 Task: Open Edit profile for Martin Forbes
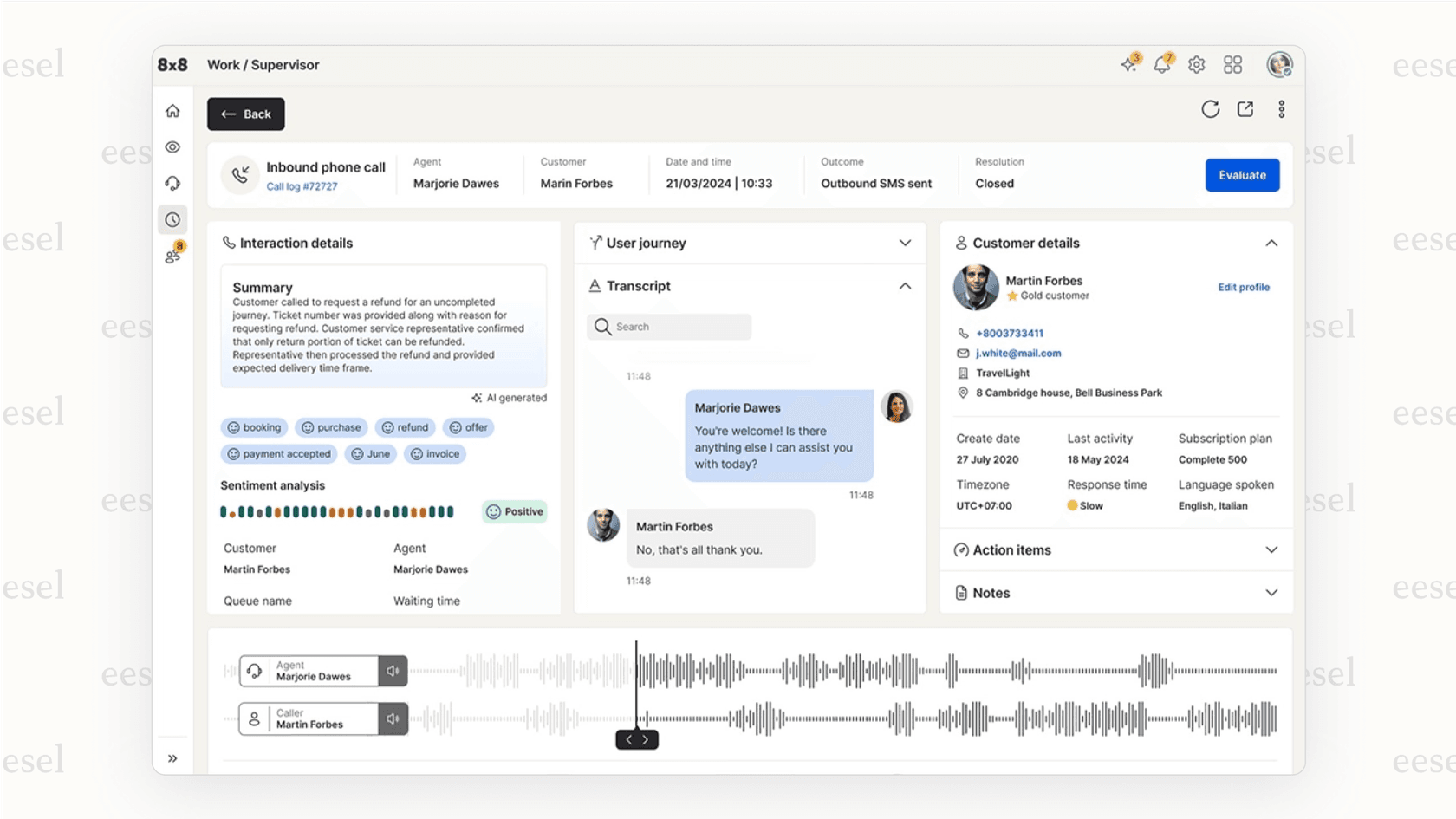1244,287
